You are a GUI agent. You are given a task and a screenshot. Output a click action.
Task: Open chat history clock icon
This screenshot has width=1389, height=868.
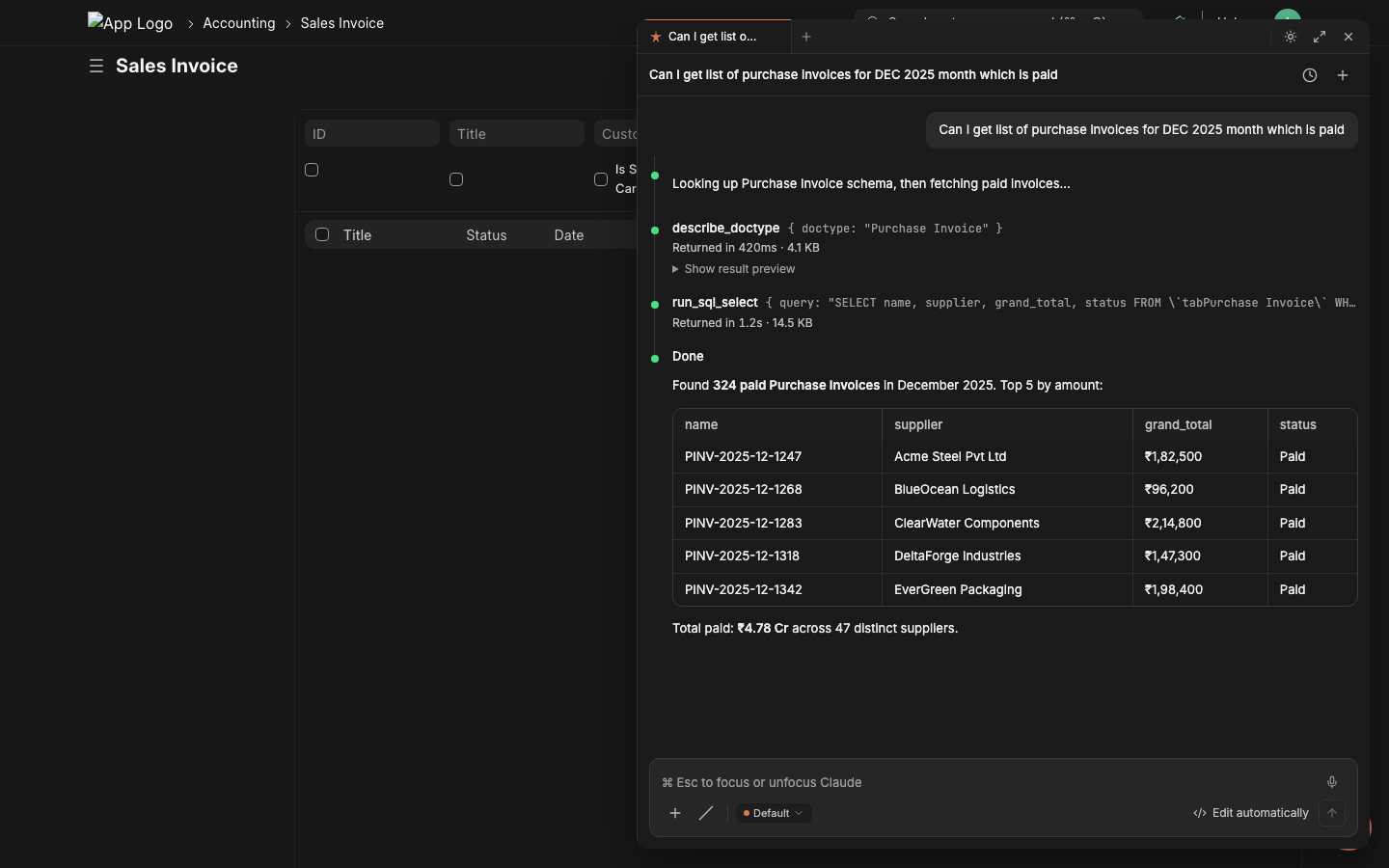pyautogui.click(x=1310, y=75)
